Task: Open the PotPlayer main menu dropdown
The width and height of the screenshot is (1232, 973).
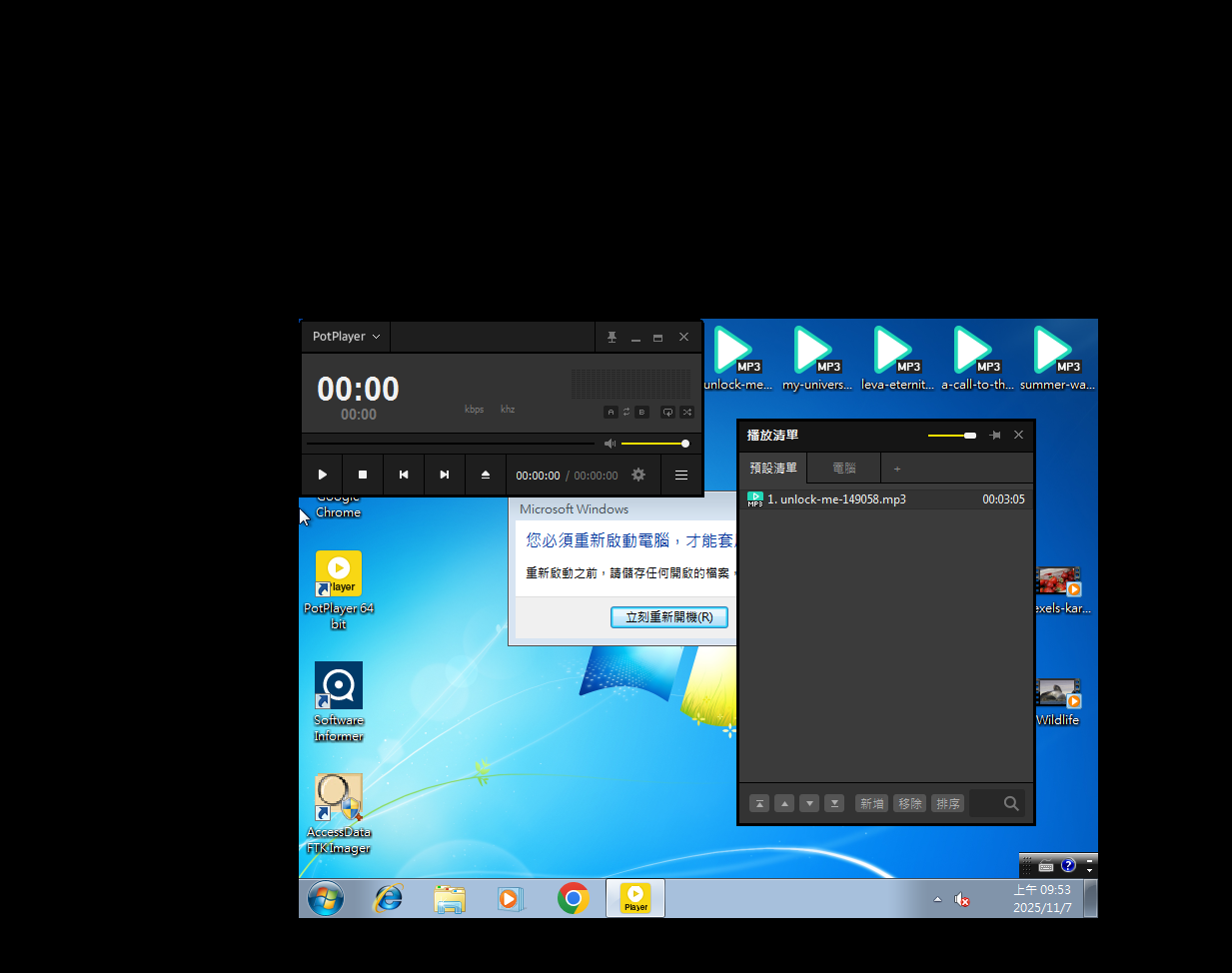Action: pos(346,337)
